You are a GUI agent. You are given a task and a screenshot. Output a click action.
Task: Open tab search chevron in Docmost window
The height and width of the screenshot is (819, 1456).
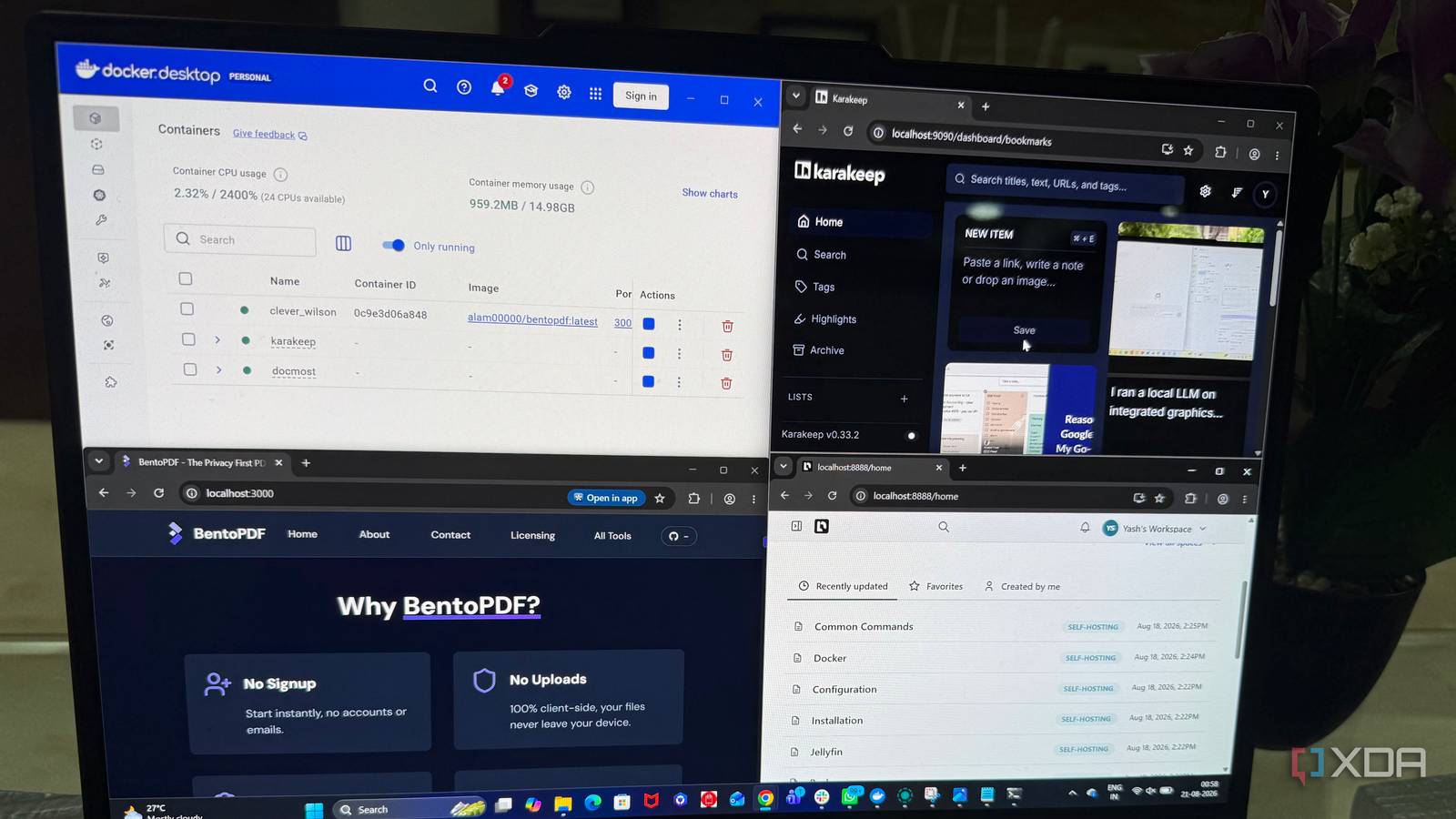(x=783, y=467)
